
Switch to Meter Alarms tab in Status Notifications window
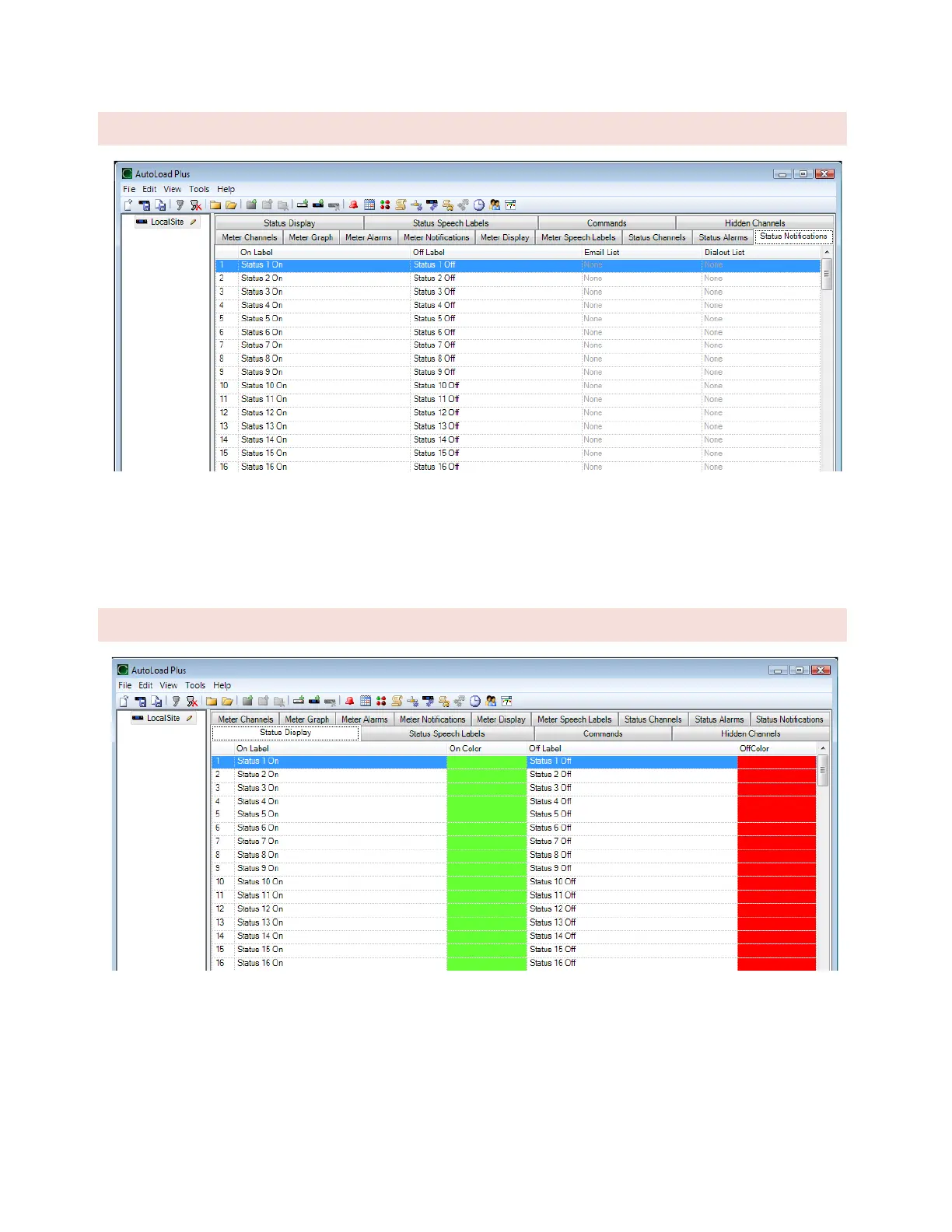pyautogui.click(x=369, y=237)
